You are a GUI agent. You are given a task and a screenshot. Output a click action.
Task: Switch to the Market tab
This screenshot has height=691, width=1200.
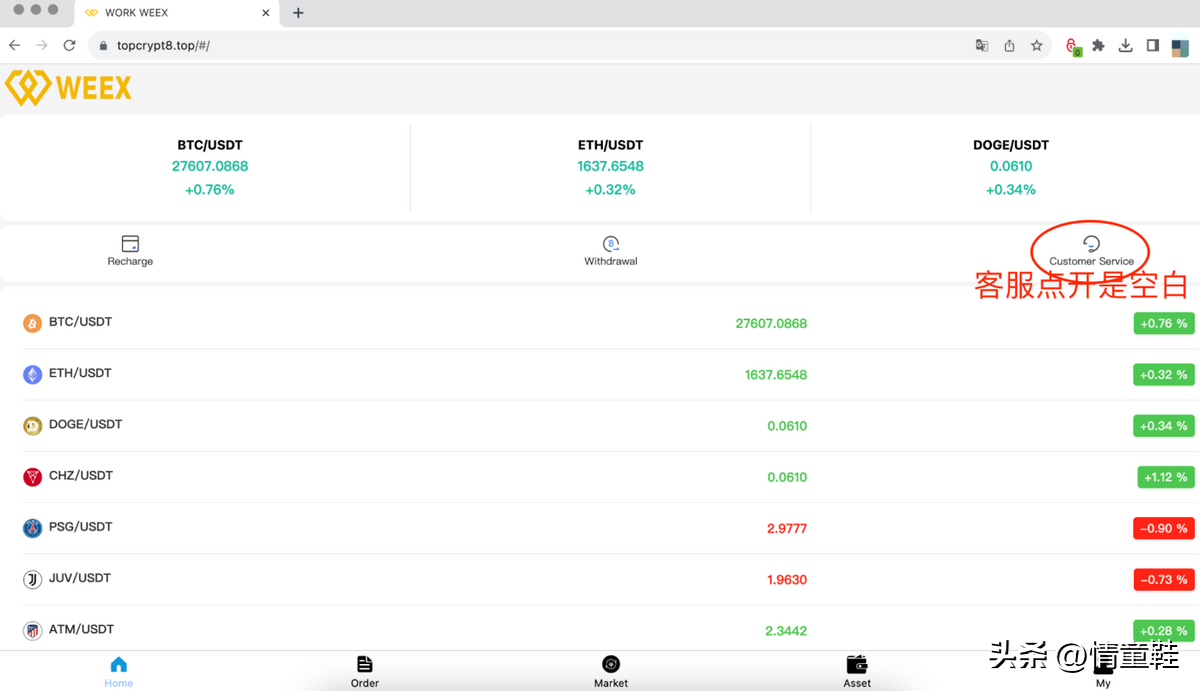(x=611, y=671)
